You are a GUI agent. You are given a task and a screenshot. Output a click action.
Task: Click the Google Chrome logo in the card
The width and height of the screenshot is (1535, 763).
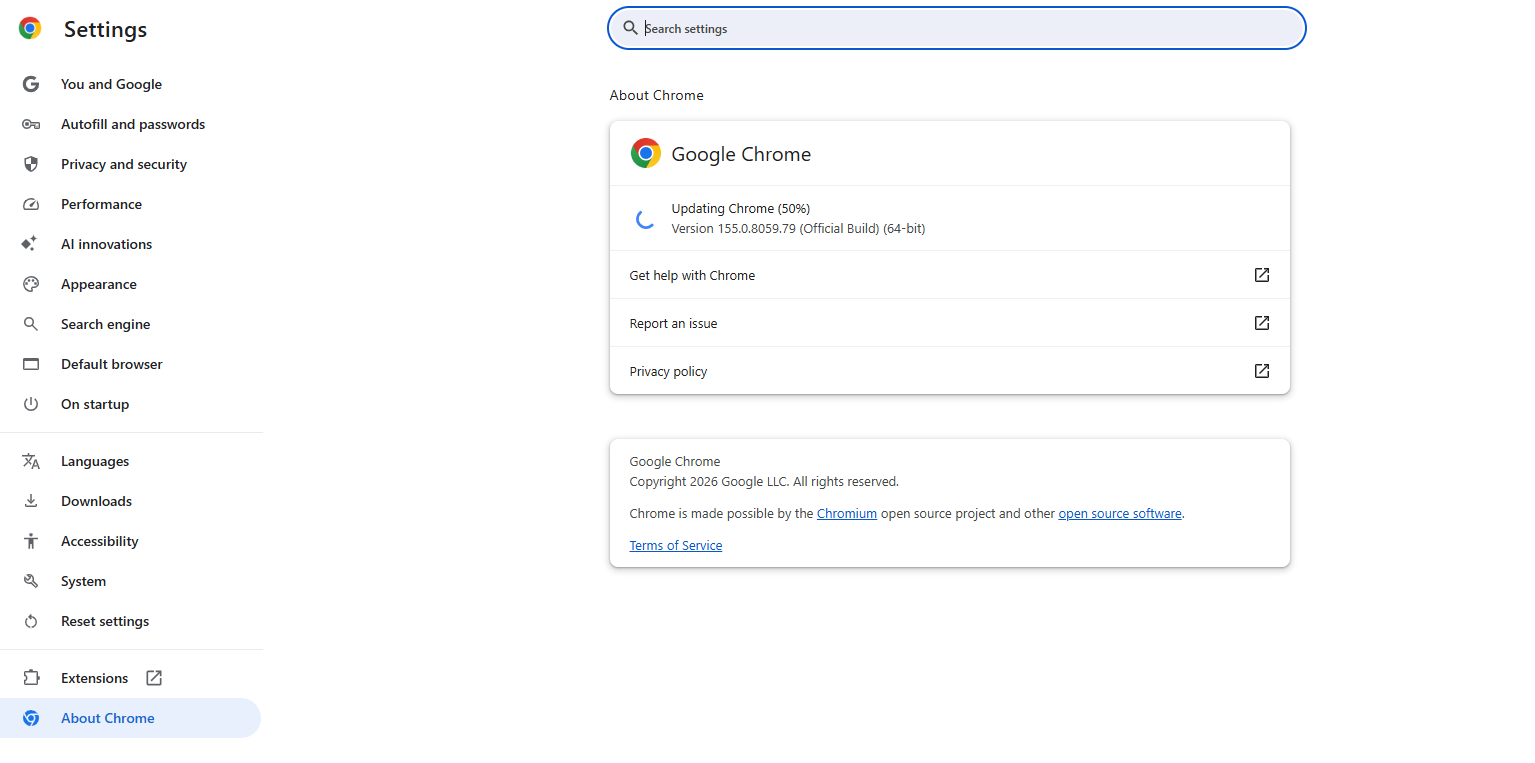point(646,153)
